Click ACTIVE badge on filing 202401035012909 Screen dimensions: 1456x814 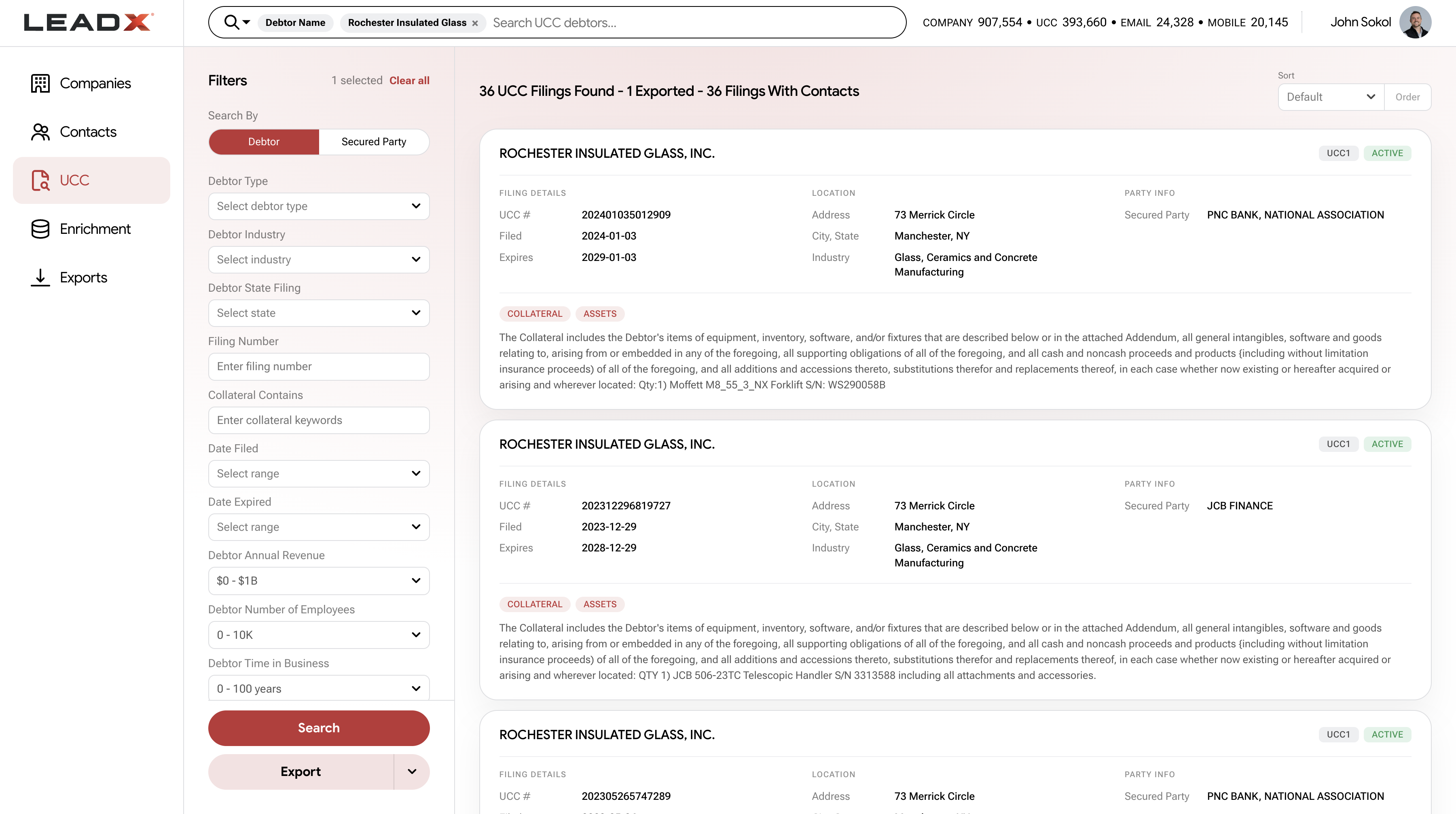pos(1387,153)
